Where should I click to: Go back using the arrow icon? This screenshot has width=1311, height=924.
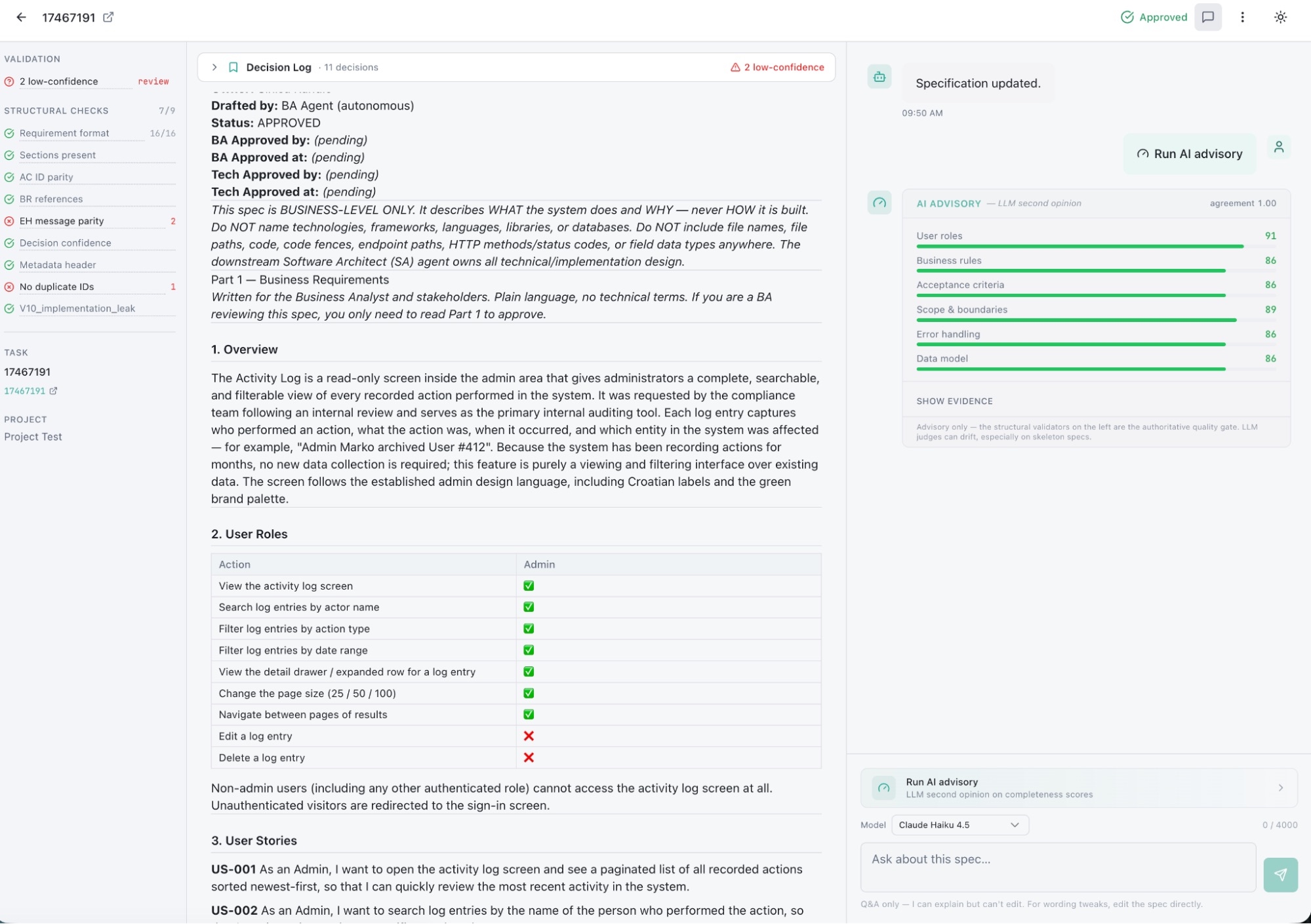click(21, 18)
